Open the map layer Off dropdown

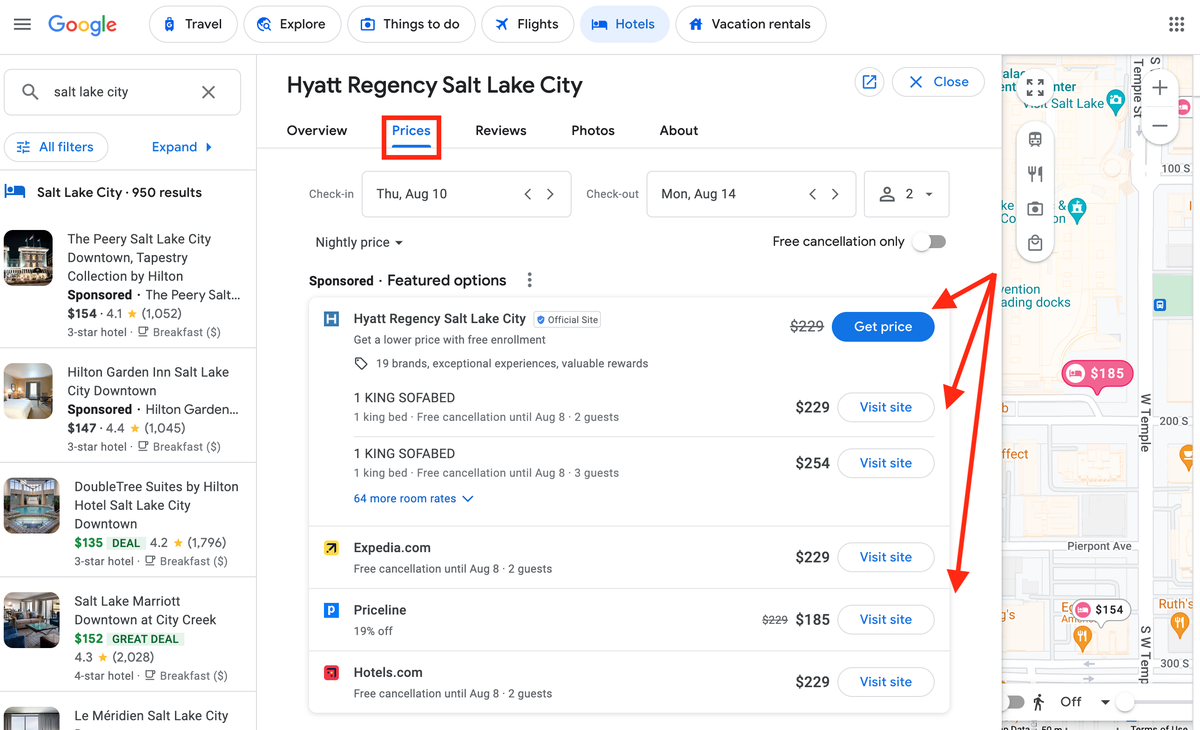coord(1084,702)
